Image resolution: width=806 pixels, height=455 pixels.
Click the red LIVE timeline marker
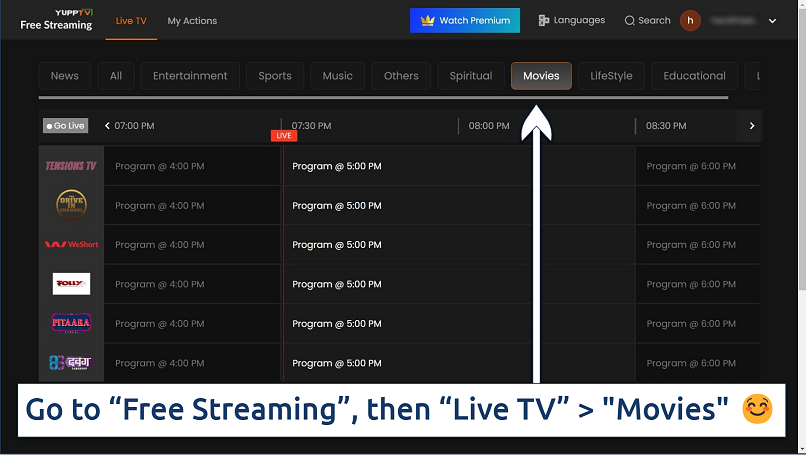[x=284, y=135]
